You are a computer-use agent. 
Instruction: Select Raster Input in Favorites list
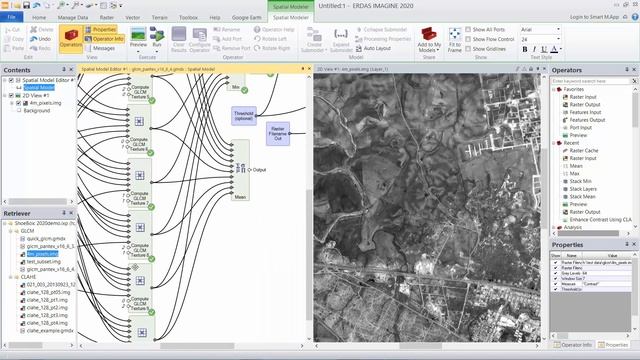[x=583, y=97]
